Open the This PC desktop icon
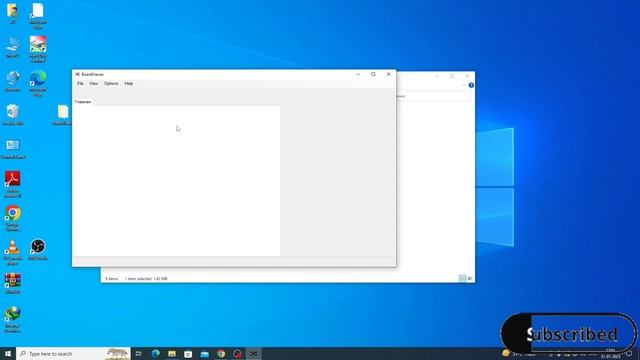 point(13,47)
